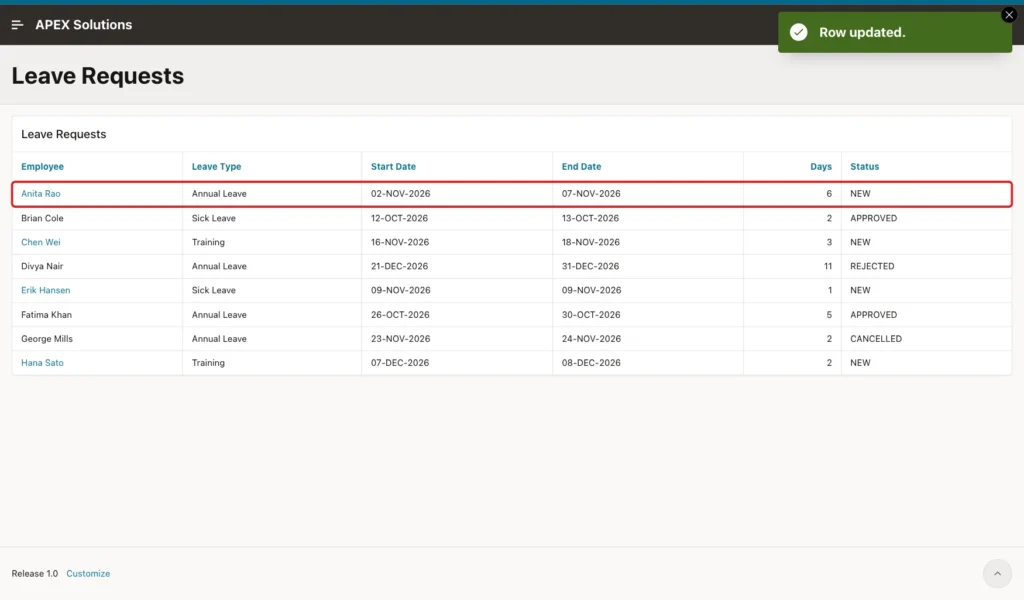Click end date 08-DEC-2026
Viewport: 1024px width, 600px height.
click(x=591, y=363)
